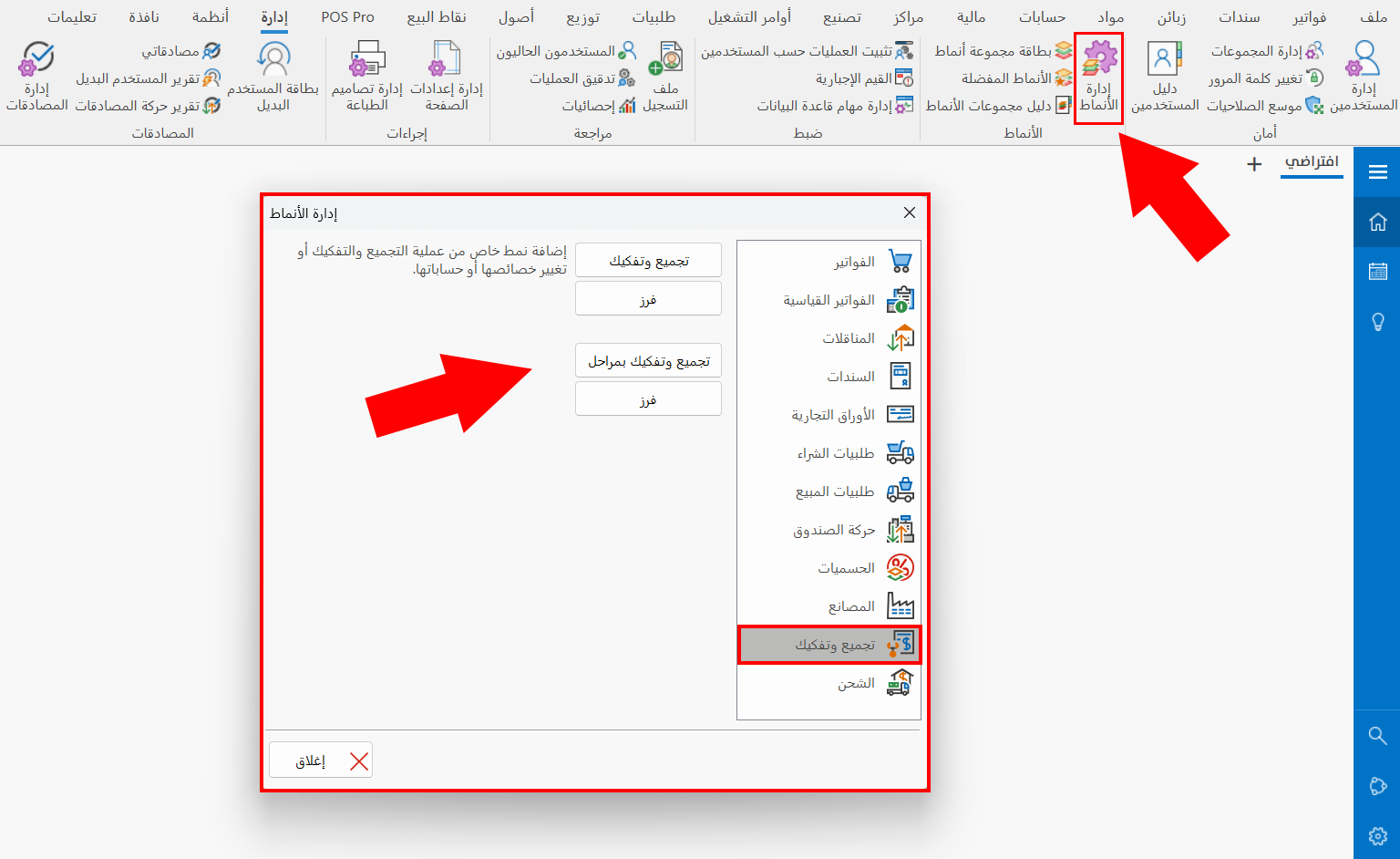Select الأوراق التجارية category
Viewport: 1400px width, 859px height.
coord(829,415)
